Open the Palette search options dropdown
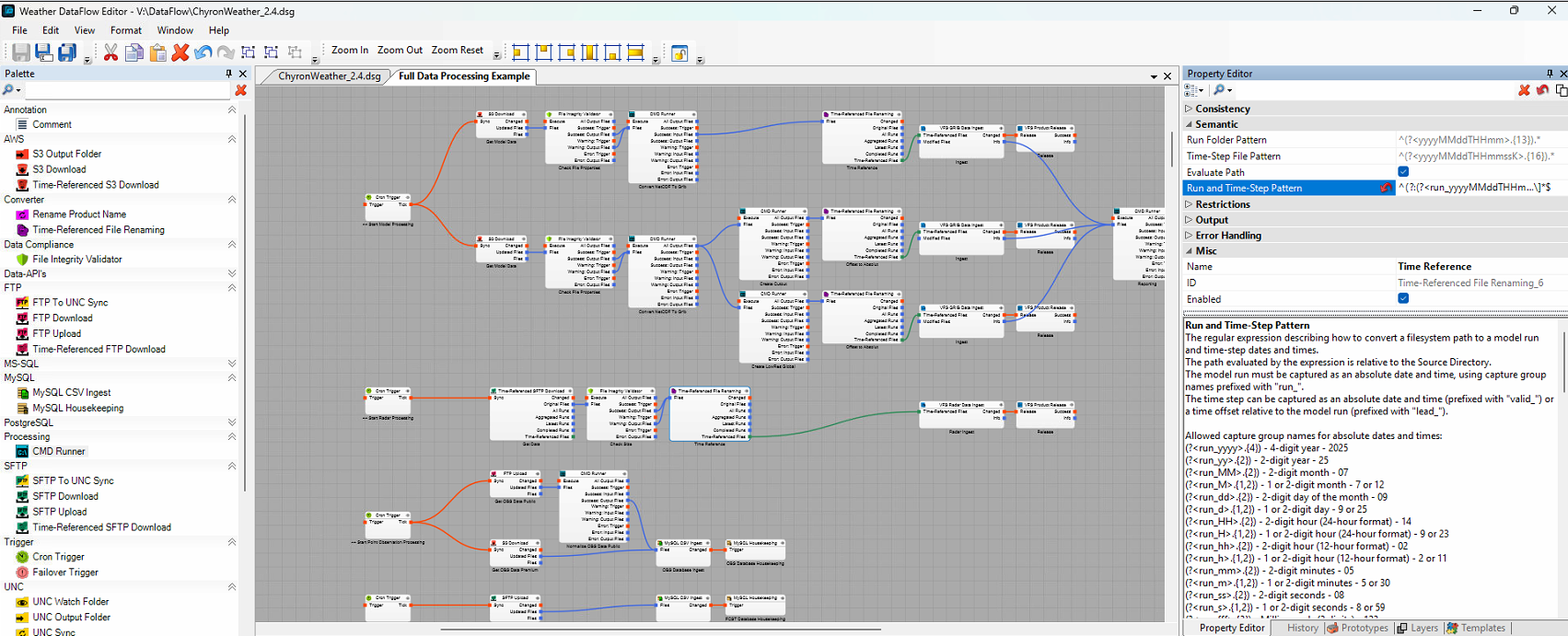The image size is (1568, 636). point(12,90)
